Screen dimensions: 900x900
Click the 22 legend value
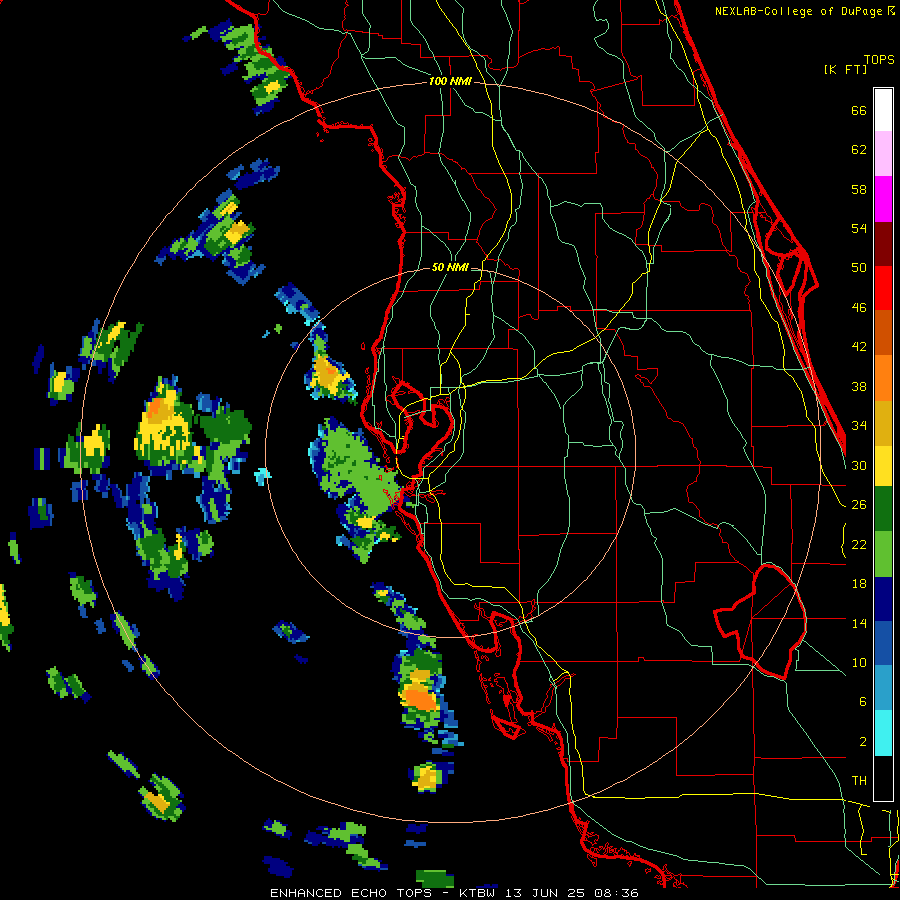(x=859, y=544)
